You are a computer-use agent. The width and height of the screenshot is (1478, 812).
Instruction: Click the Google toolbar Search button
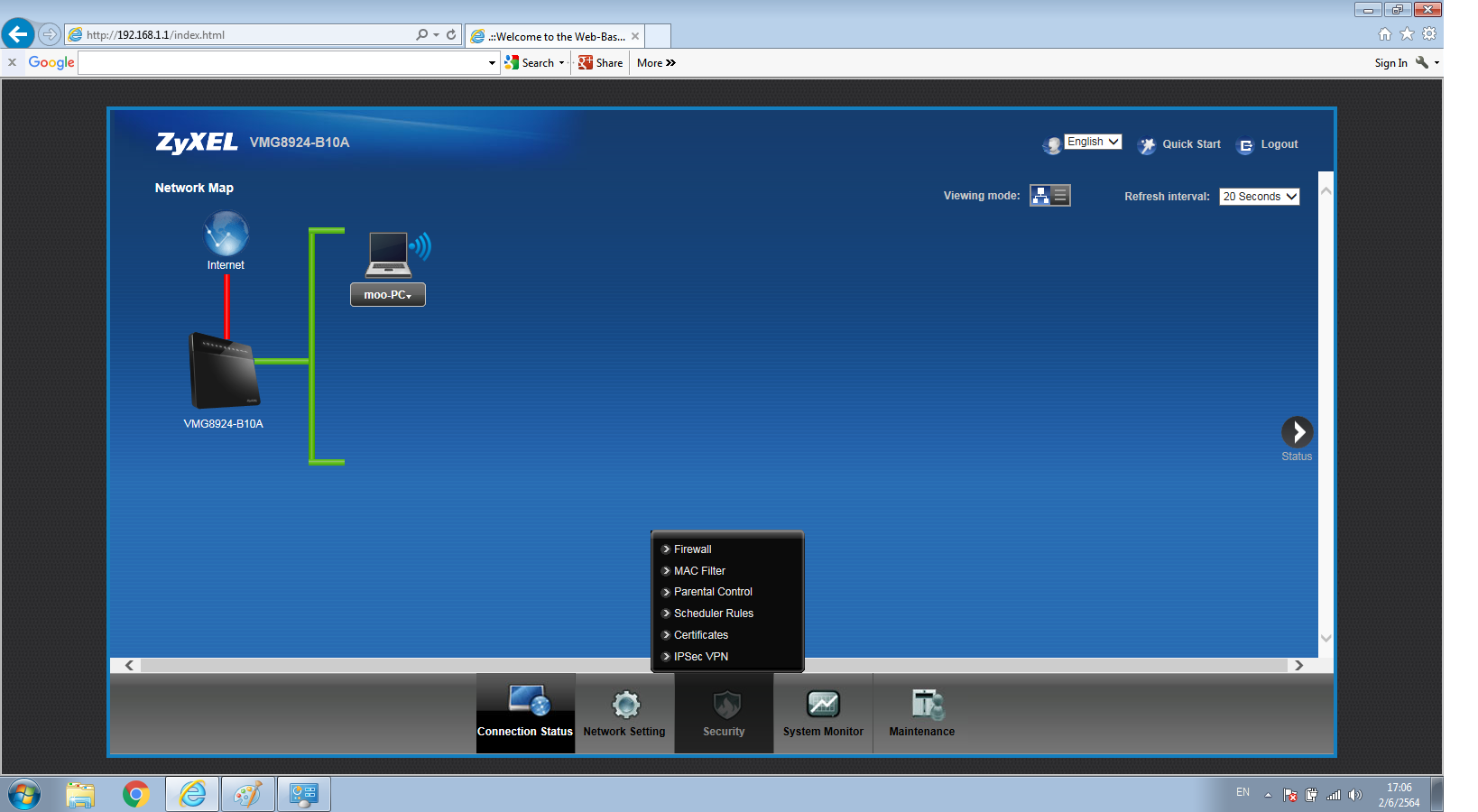(x=530, y=63)
